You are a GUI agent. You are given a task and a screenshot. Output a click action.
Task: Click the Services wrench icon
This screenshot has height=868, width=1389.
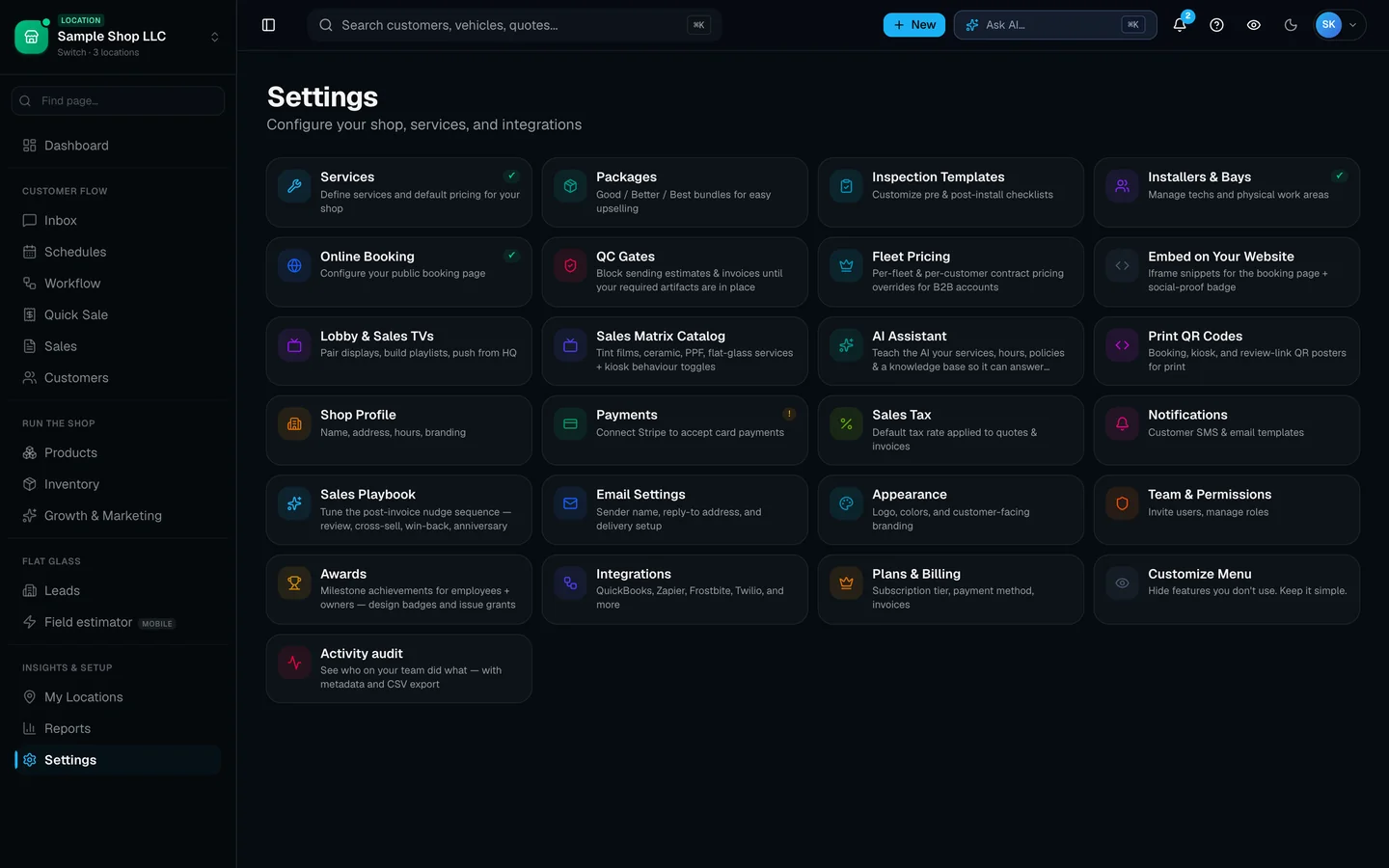click(294, 186)
